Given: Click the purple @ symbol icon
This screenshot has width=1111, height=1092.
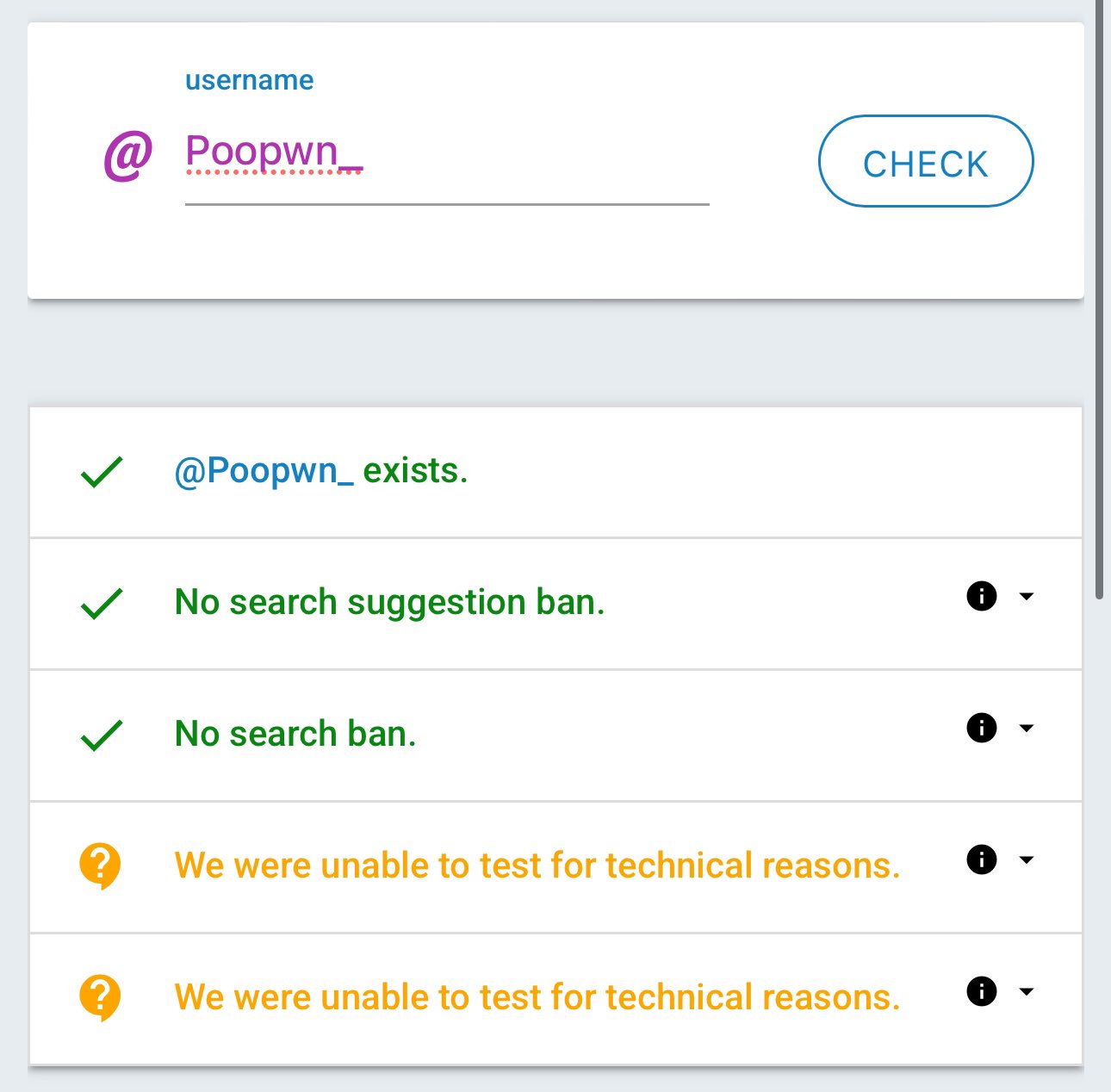Looking at the screenshot, I should tap(128, 156).
